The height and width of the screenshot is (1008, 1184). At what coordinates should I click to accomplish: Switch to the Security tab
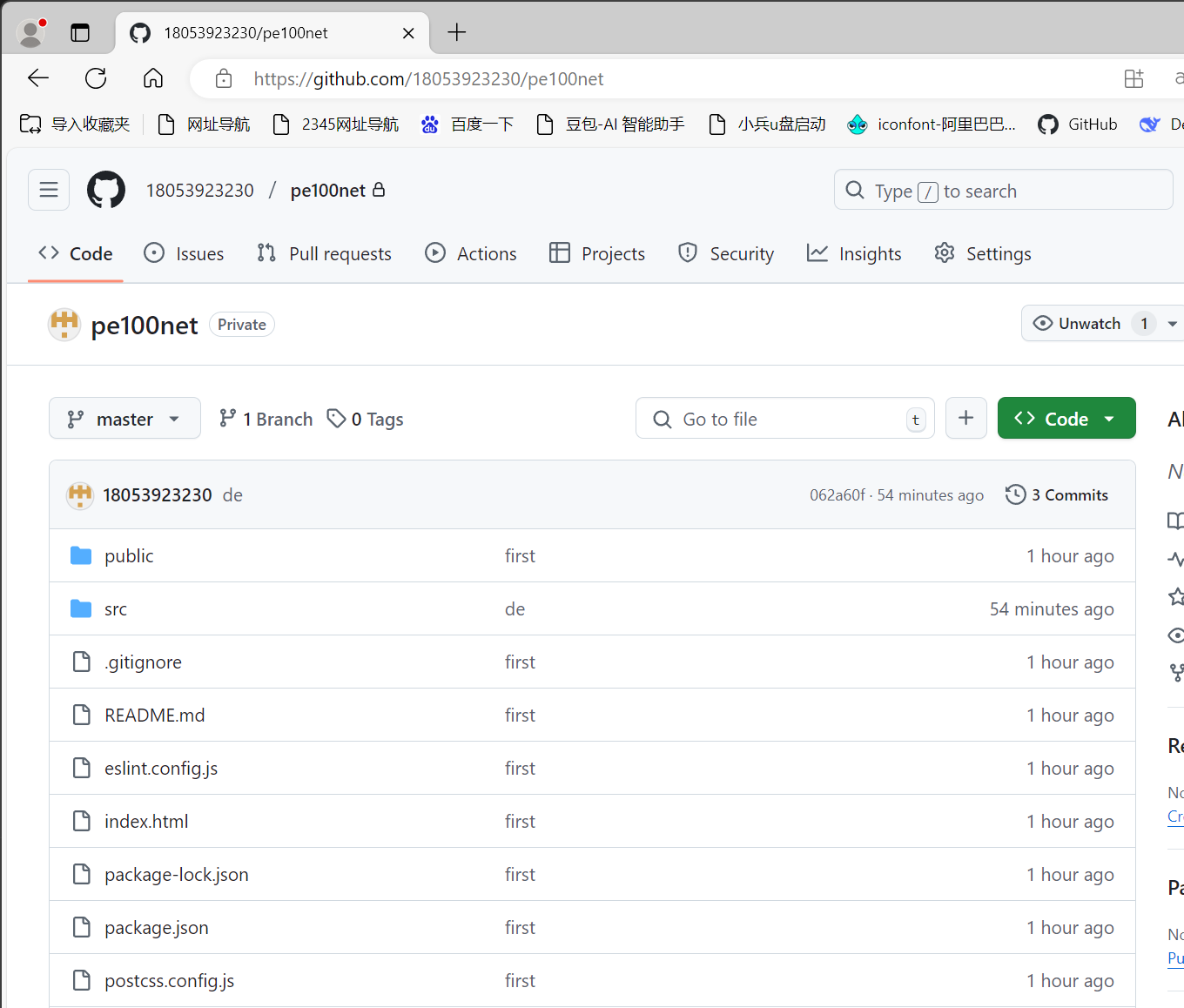click(726, 253)
